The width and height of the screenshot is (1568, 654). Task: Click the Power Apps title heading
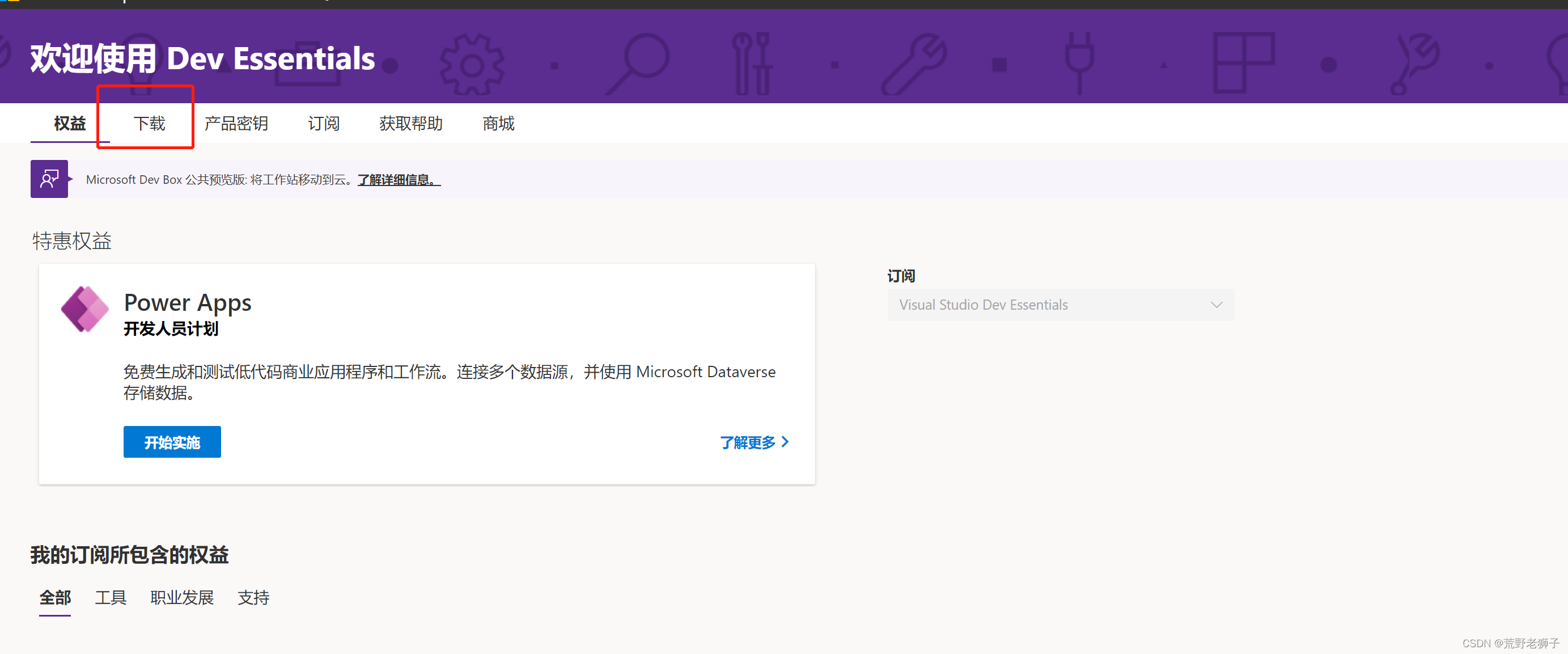pyautogui.click(x=188, y=303)
